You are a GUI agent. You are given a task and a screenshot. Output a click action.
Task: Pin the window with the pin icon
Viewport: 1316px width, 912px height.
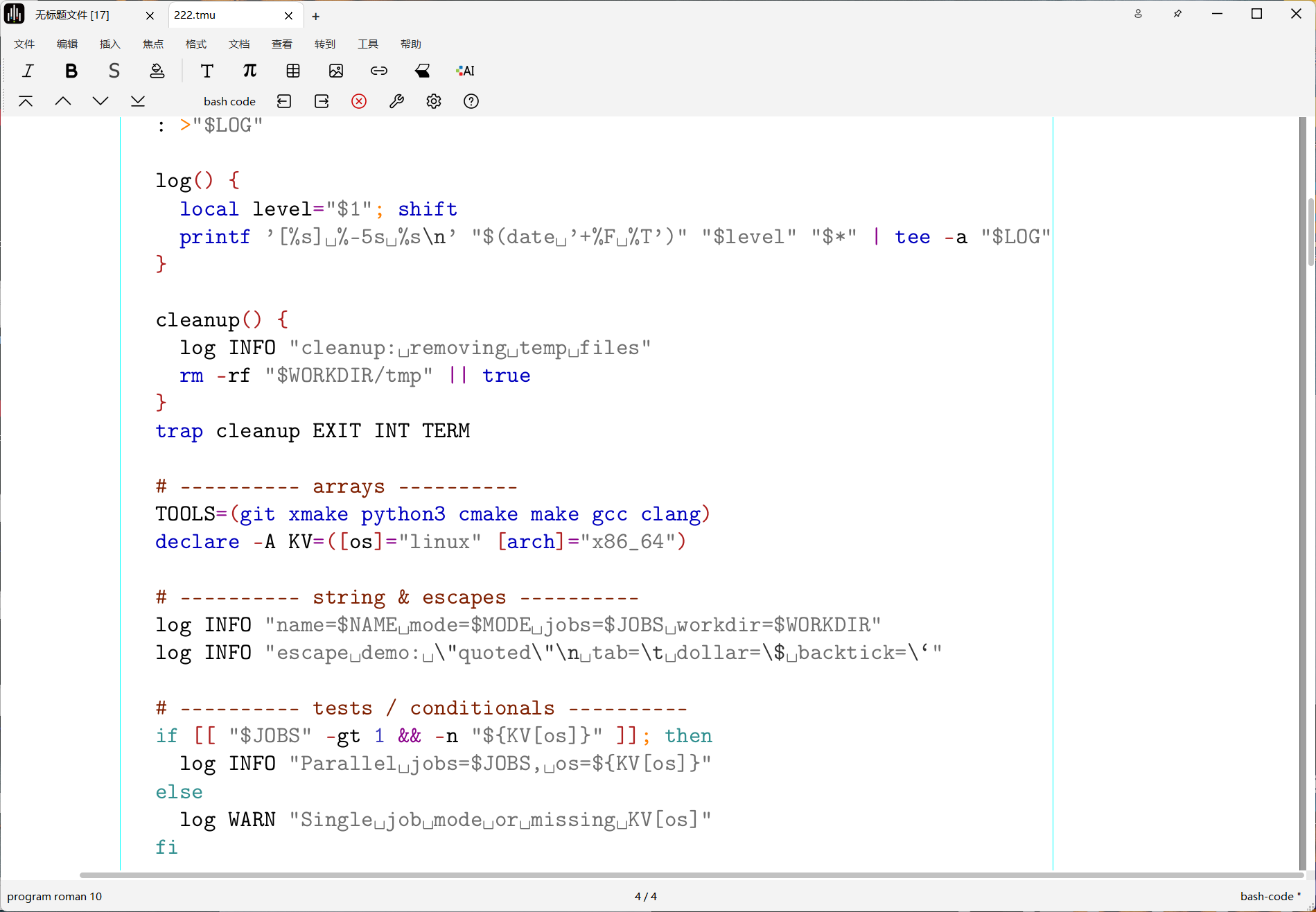point(1177,14)
